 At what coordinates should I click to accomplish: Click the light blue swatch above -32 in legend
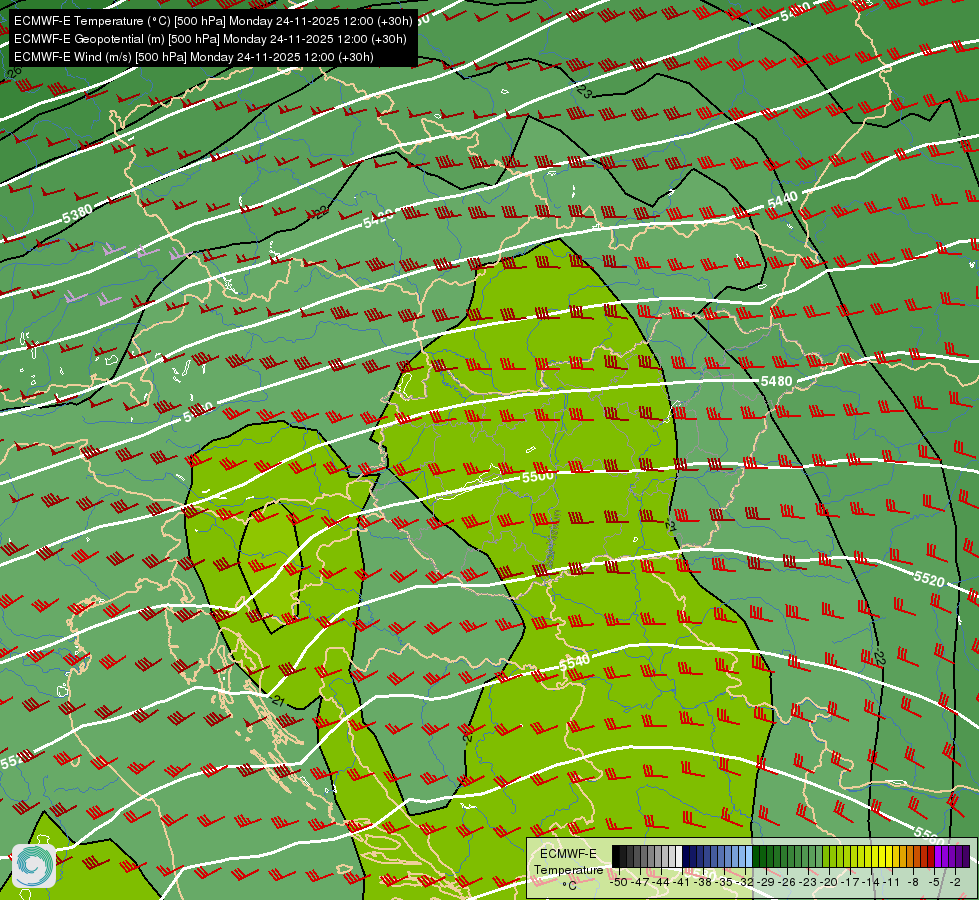click(749, 856)
